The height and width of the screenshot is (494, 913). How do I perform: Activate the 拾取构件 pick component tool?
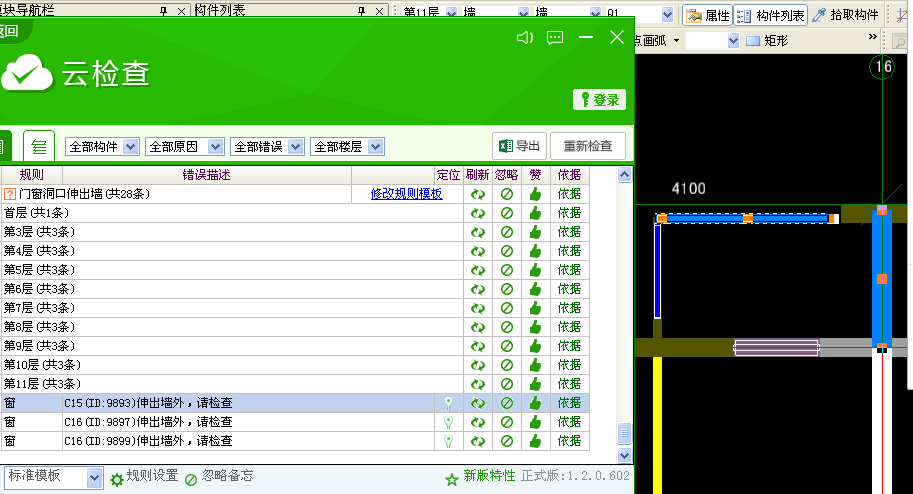click(x=845, y=16)
